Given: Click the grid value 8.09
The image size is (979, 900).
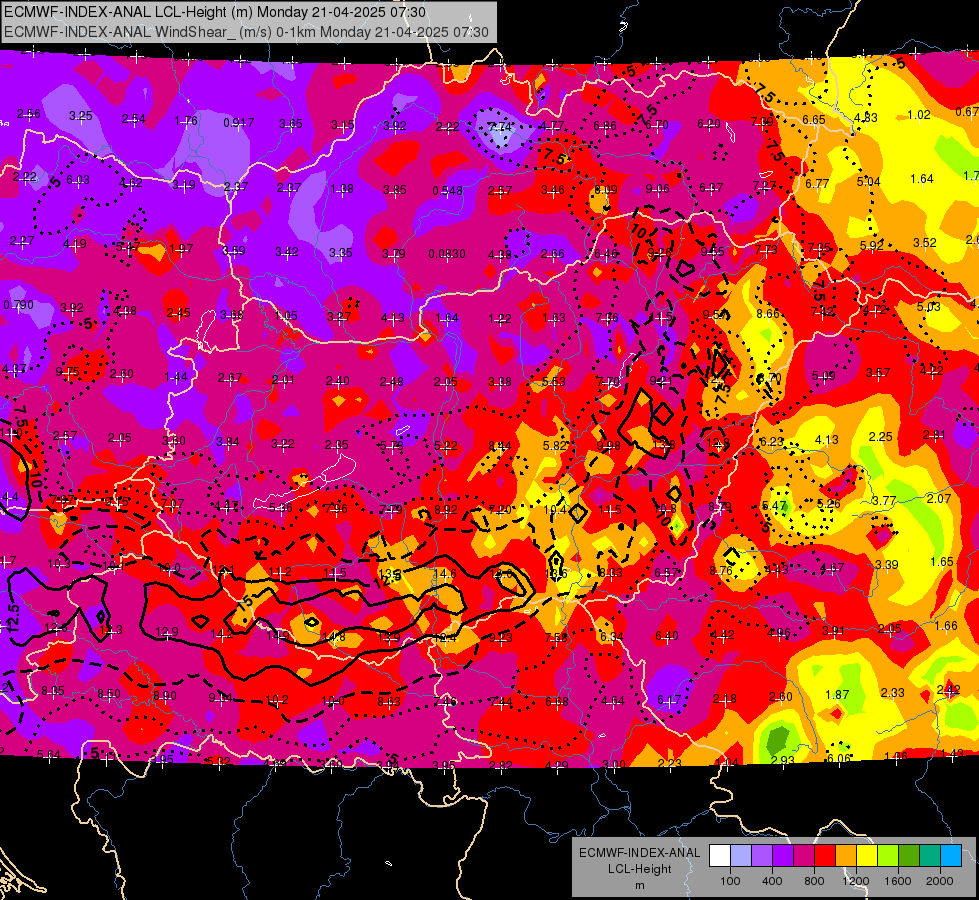Looking at the screenshot, I should [605, 189].
